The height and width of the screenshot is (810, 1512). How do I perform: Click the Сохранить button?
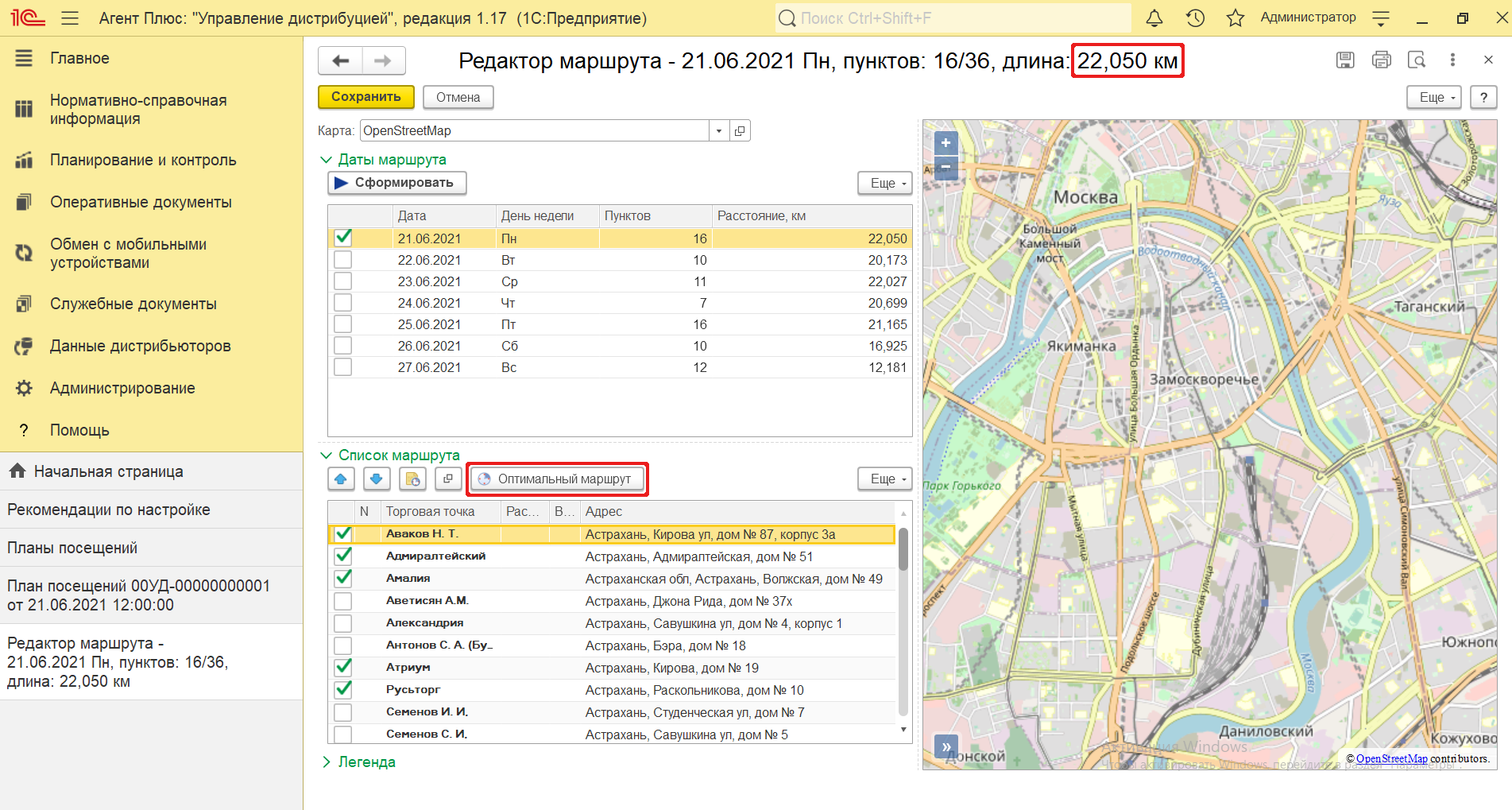coord(365,97)
